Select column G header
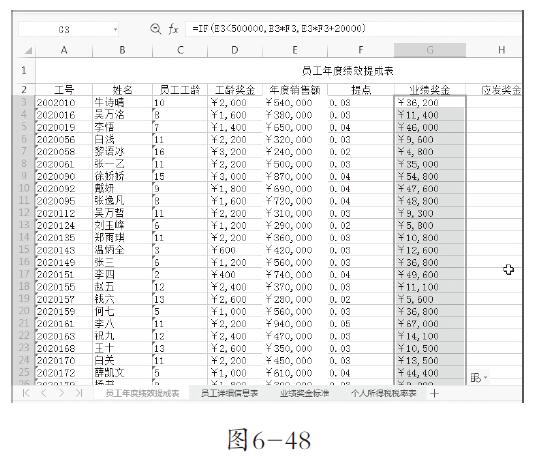 tap(430, 50)
